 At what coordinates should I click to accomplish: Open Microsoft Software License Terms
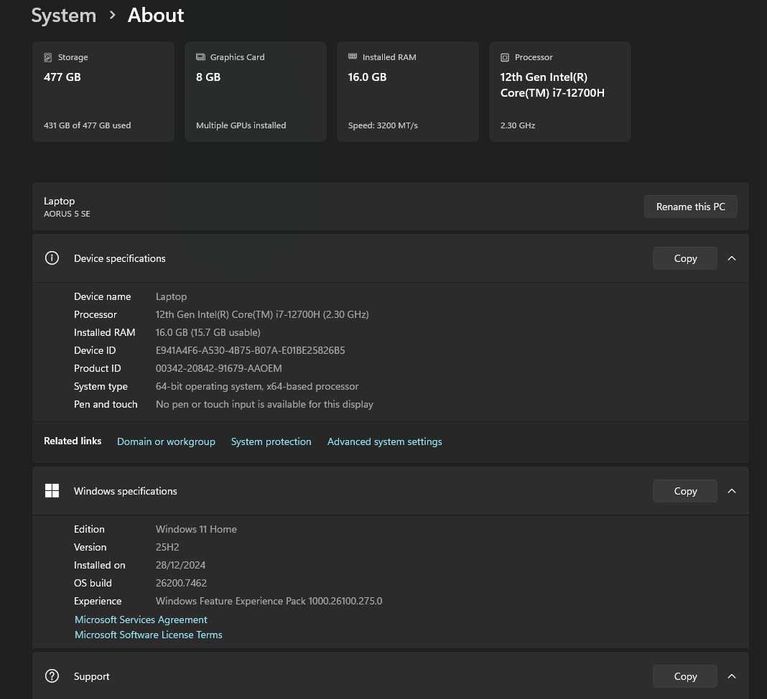click(x=148, y=634)
